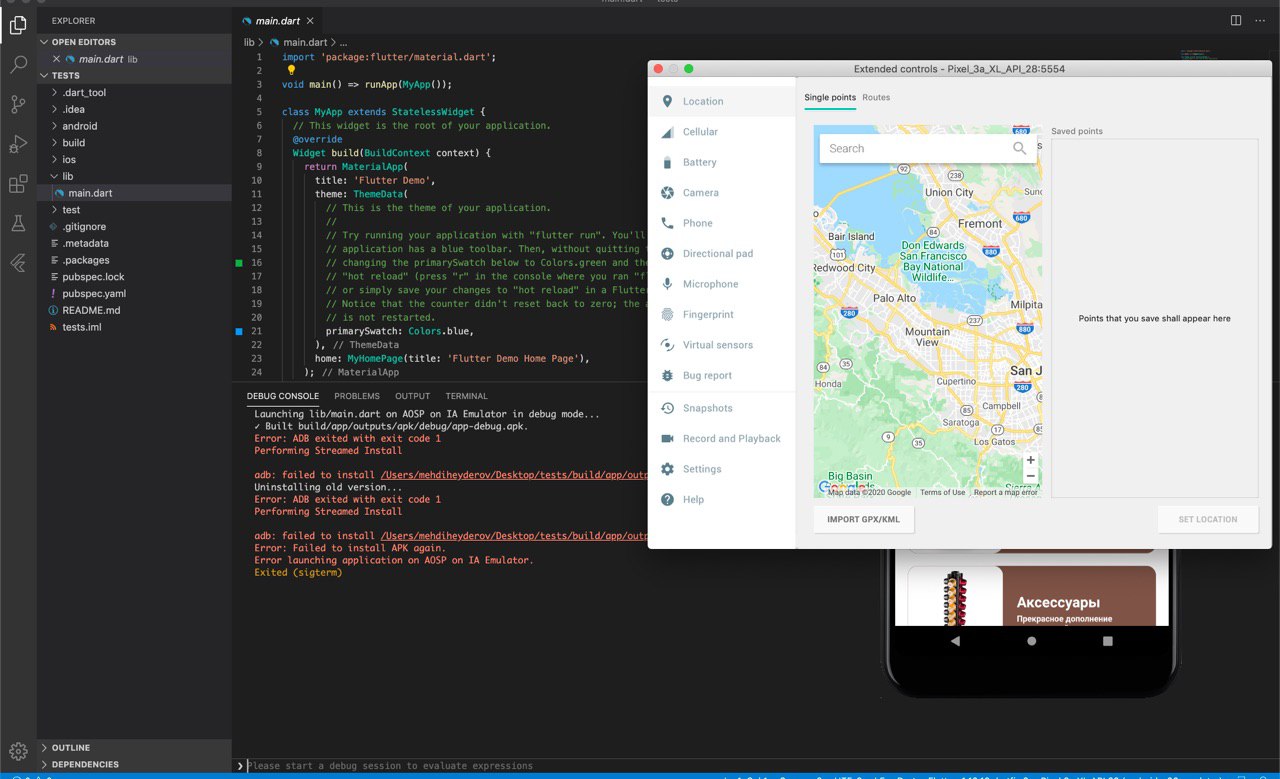Open Bug report panel
The width and height of the screenshot is (1280, 779).
[x=722, y=375]
